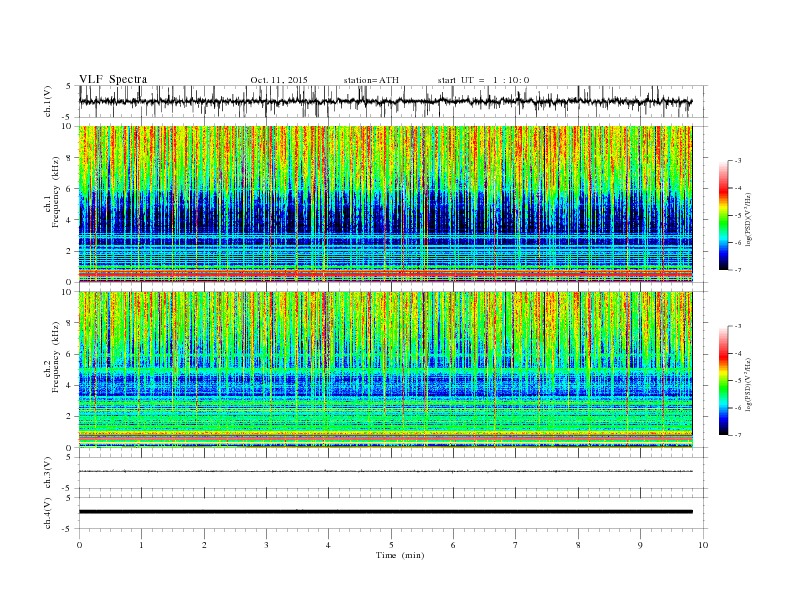Click the "ch.1(V)" axis label
Screen dimensions: 792x612
point(48,101)
